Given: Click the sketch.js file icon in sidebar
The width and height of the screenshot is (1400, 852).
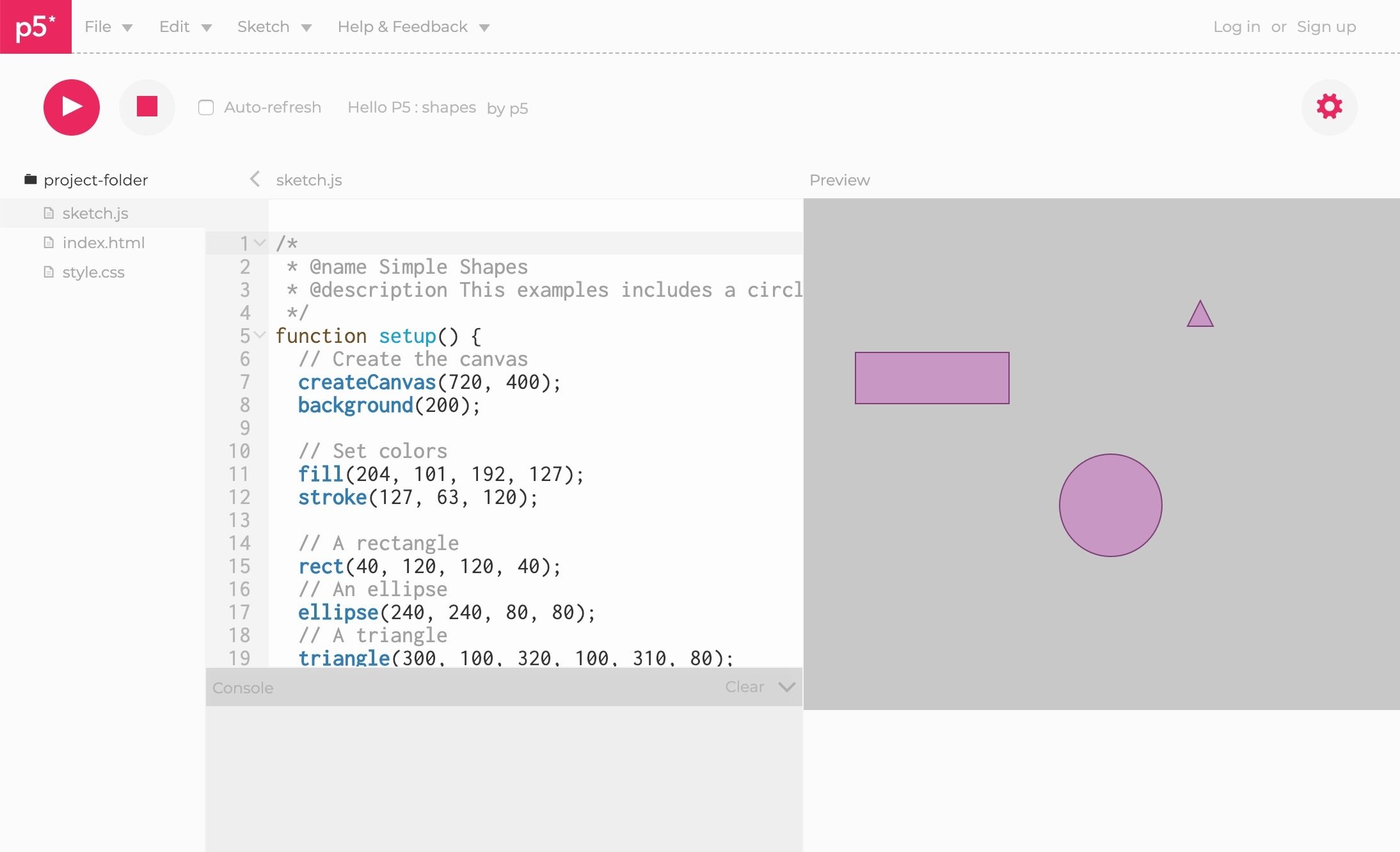Looking at the screenshot, I should 49,213.
